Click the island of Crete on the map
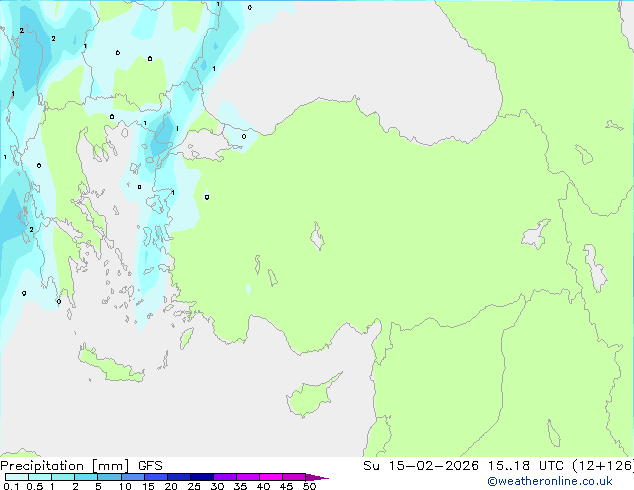Viewport: 634px width, 490px height. click(110, 366)
